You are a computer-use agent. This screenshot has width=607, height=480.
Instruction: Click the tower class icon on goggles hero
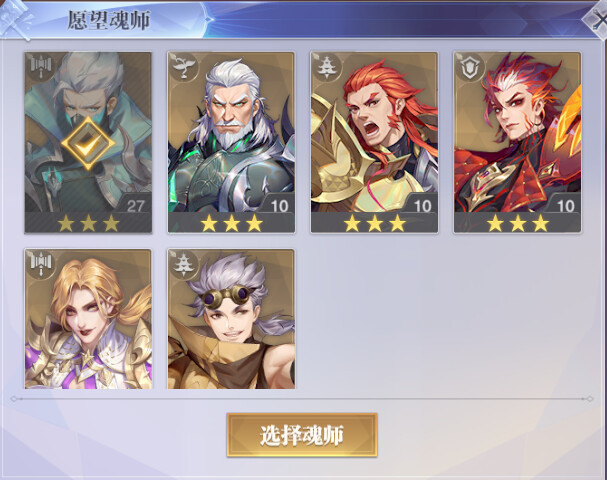pos(184,264)
